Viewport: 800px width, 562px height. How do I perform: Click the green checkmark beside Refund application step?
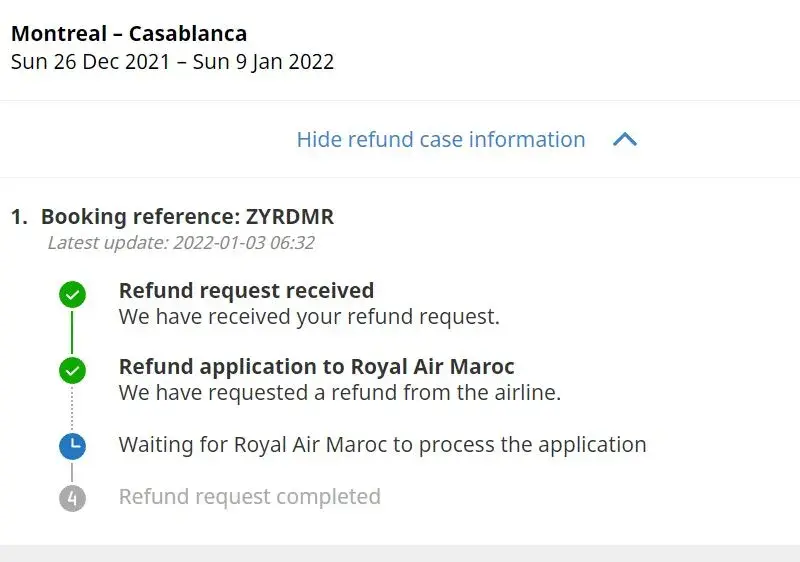pos(72,370)
